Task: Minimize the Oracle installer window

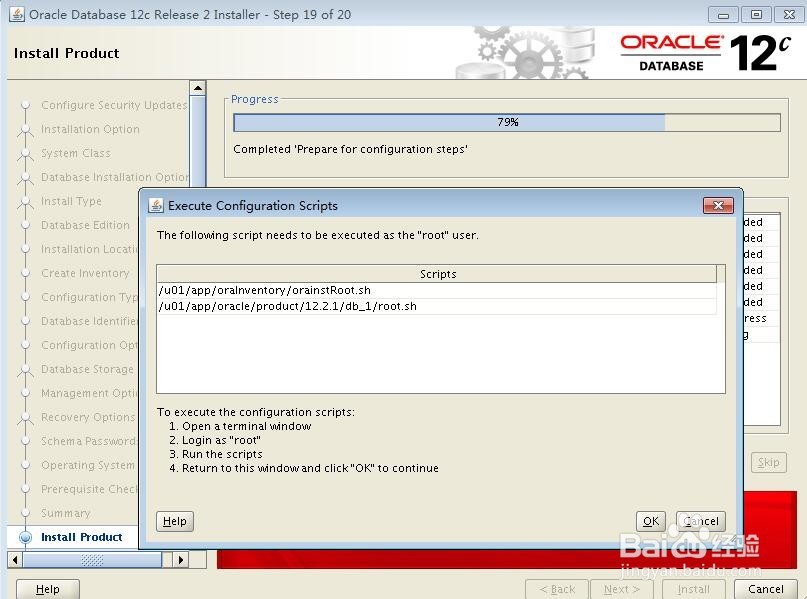Action: (723, 14)
